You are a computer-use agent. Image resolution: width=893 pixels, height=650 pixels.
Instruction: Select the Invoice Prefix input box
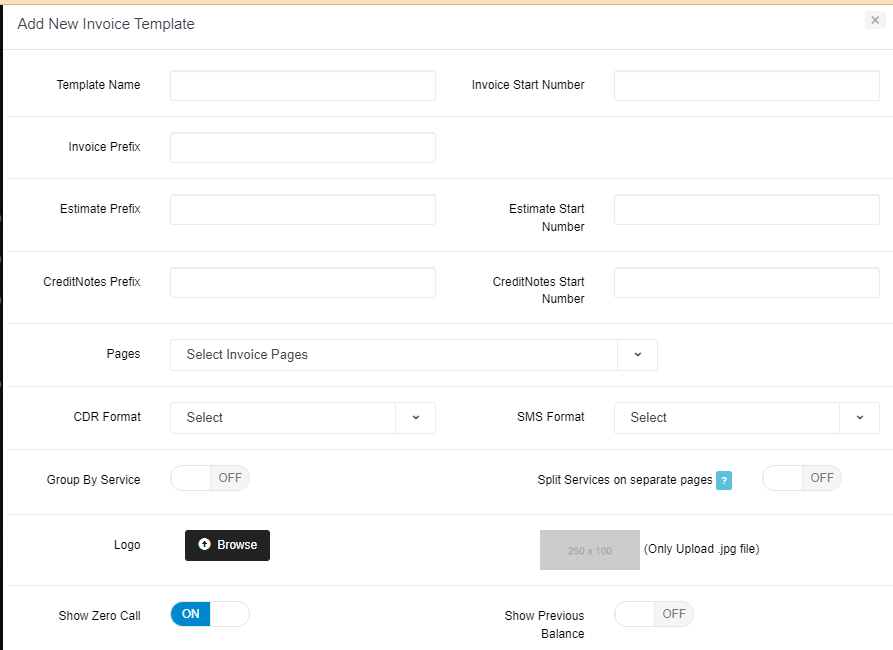coord(302,148)
